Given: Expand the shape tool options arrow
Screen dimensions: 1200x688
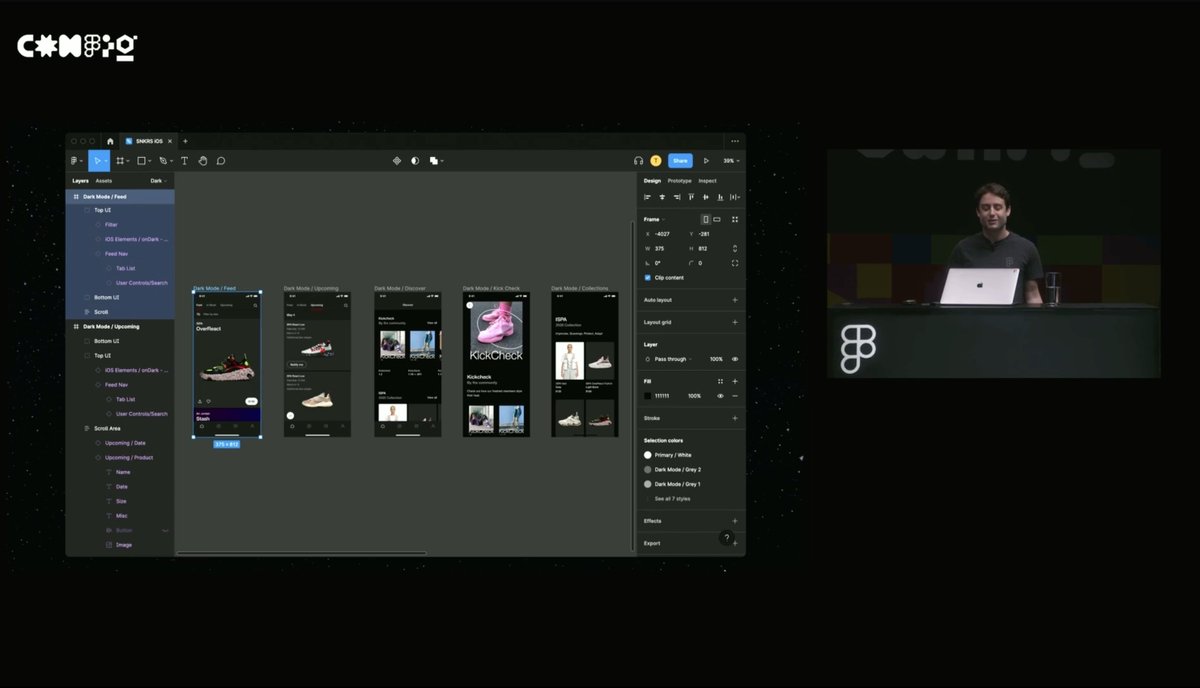Looking at the screenshot, I should (151, 161).
